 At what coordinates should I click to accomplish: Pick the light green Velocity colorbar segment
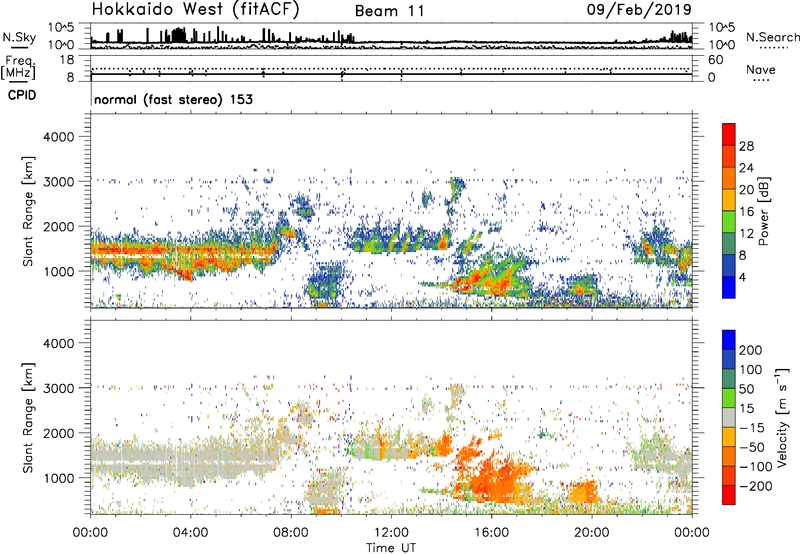pos(729,398)
